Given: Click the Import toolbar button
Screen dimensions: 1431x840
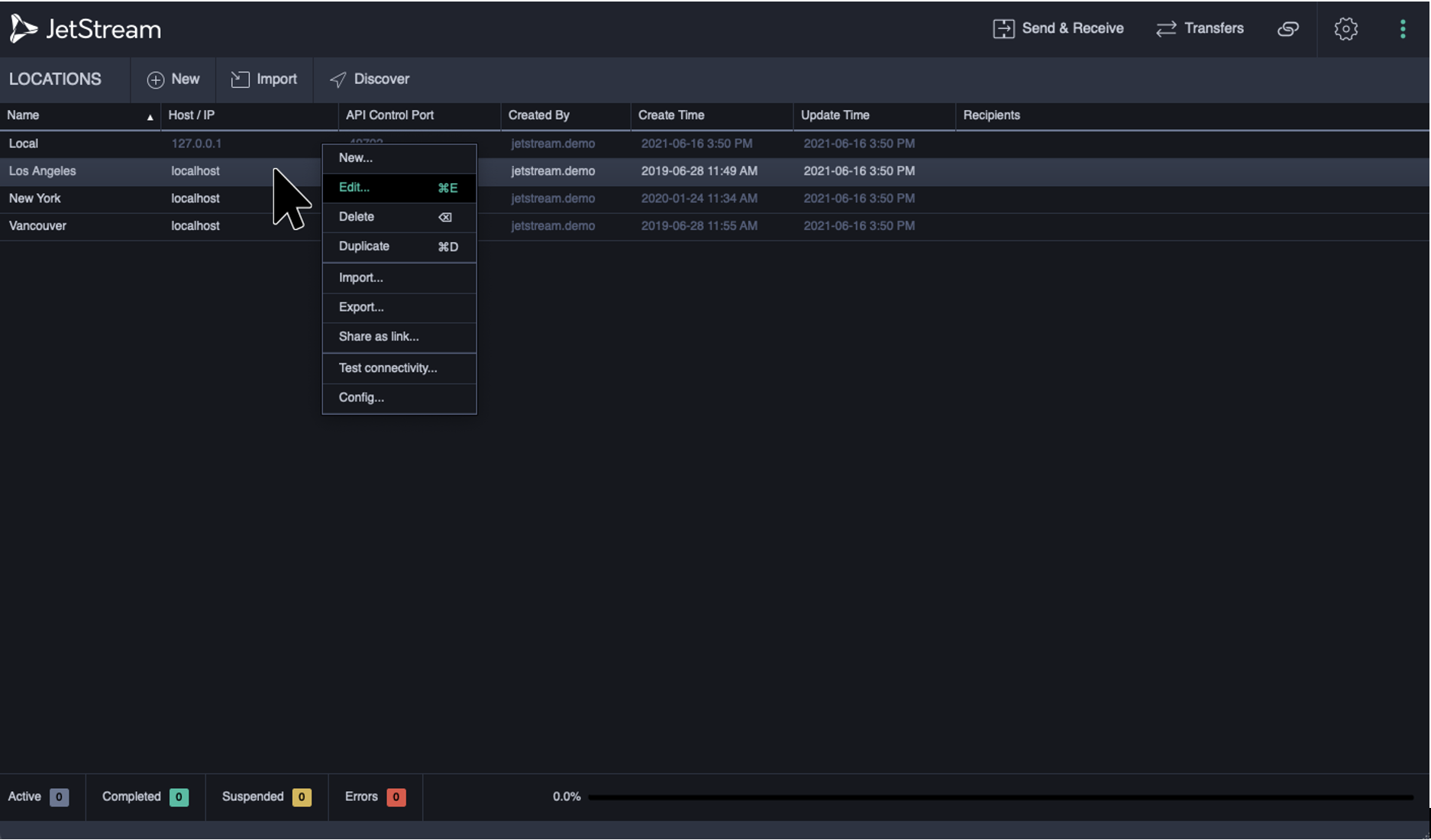Looking at the screenshot, I should 264,79.
